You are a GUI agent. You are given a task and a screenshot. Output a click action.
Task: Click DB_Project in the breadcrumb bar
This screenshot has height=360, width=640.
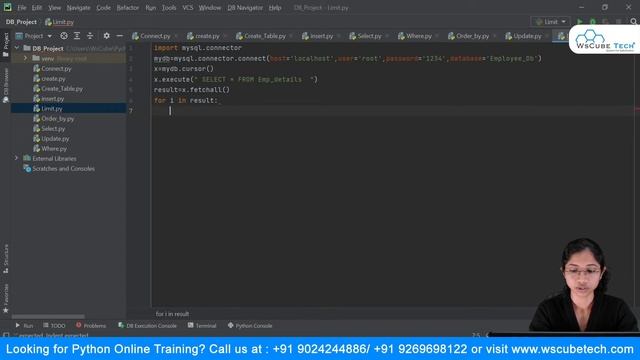click(21, 22)
